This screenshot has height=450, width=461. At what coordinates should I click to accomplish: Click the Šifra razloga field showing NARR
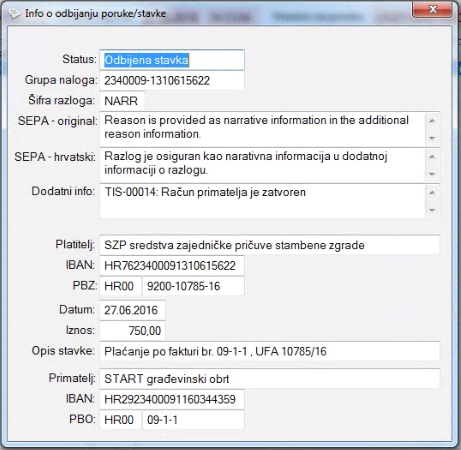pos(122,101)
